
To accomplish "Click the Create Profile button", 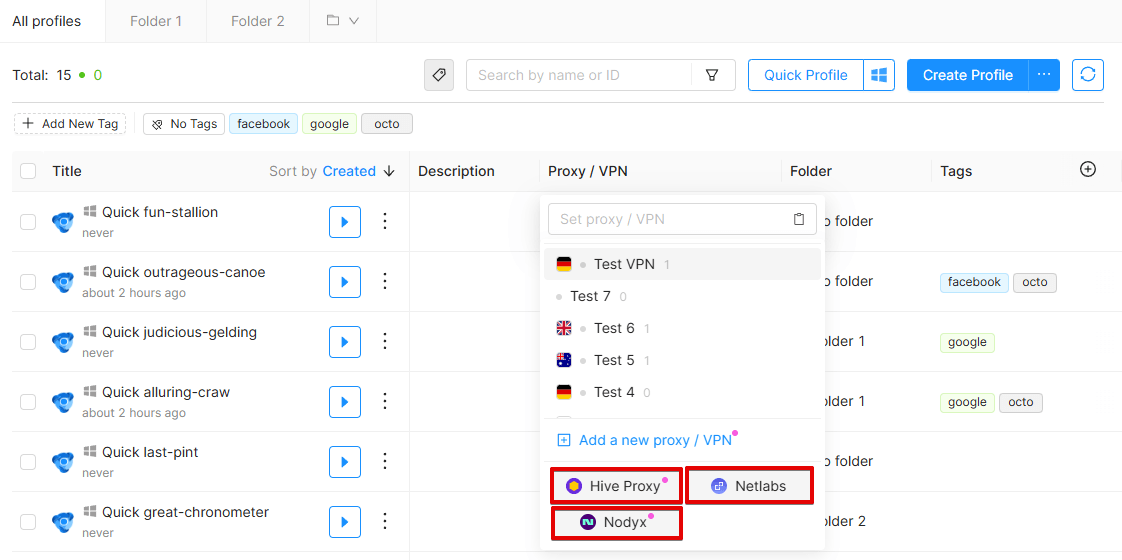I will pos(967,75).
